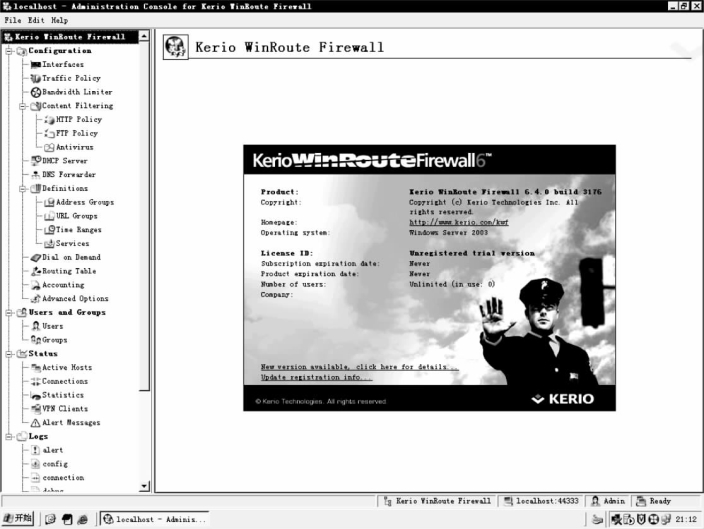Click the Kerio logo icon in header

pyautogui.click(x=175, y=47)
